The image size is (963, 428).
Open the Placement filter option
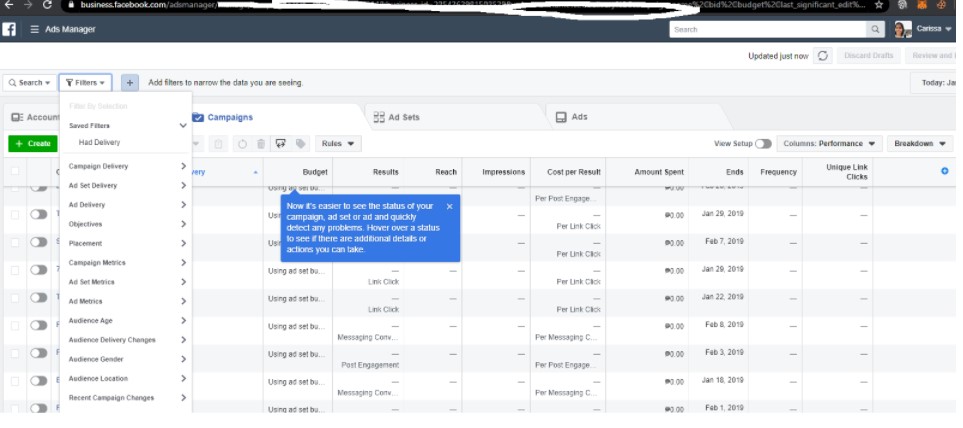point(127,243)
